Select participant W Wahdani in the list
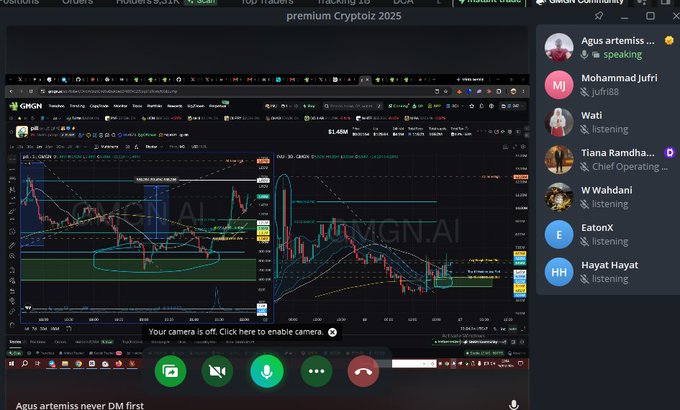 tap(608, 197)
